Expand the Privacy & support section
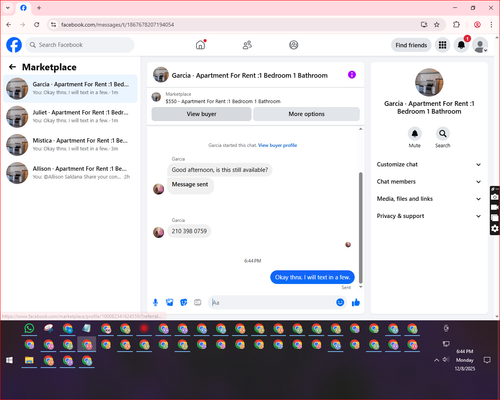The height and width of the screenshot is (400, 500). tap(429, 216)
